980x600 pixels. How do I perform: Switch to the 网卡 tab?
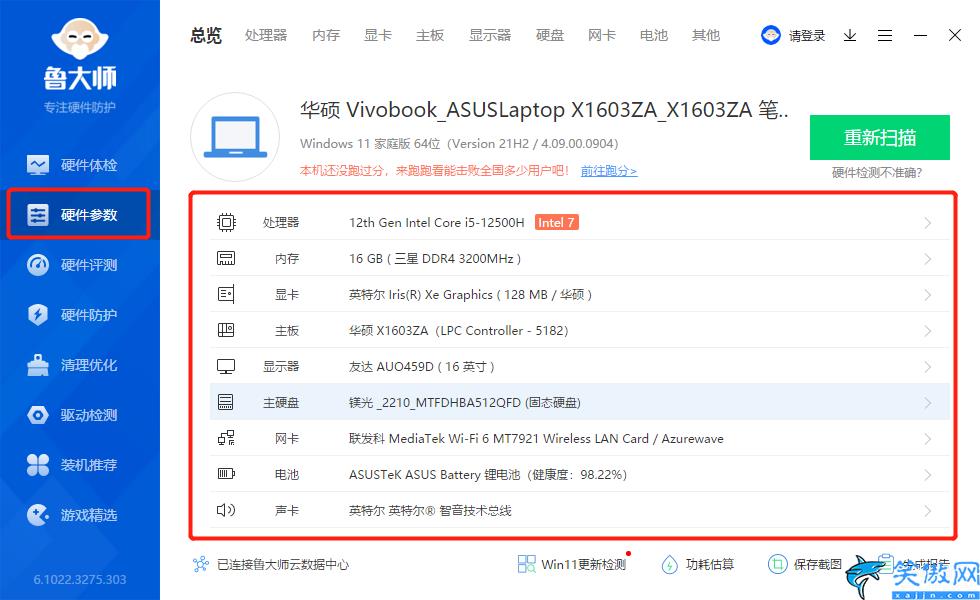pyautogui.click(x=602, y=36)
